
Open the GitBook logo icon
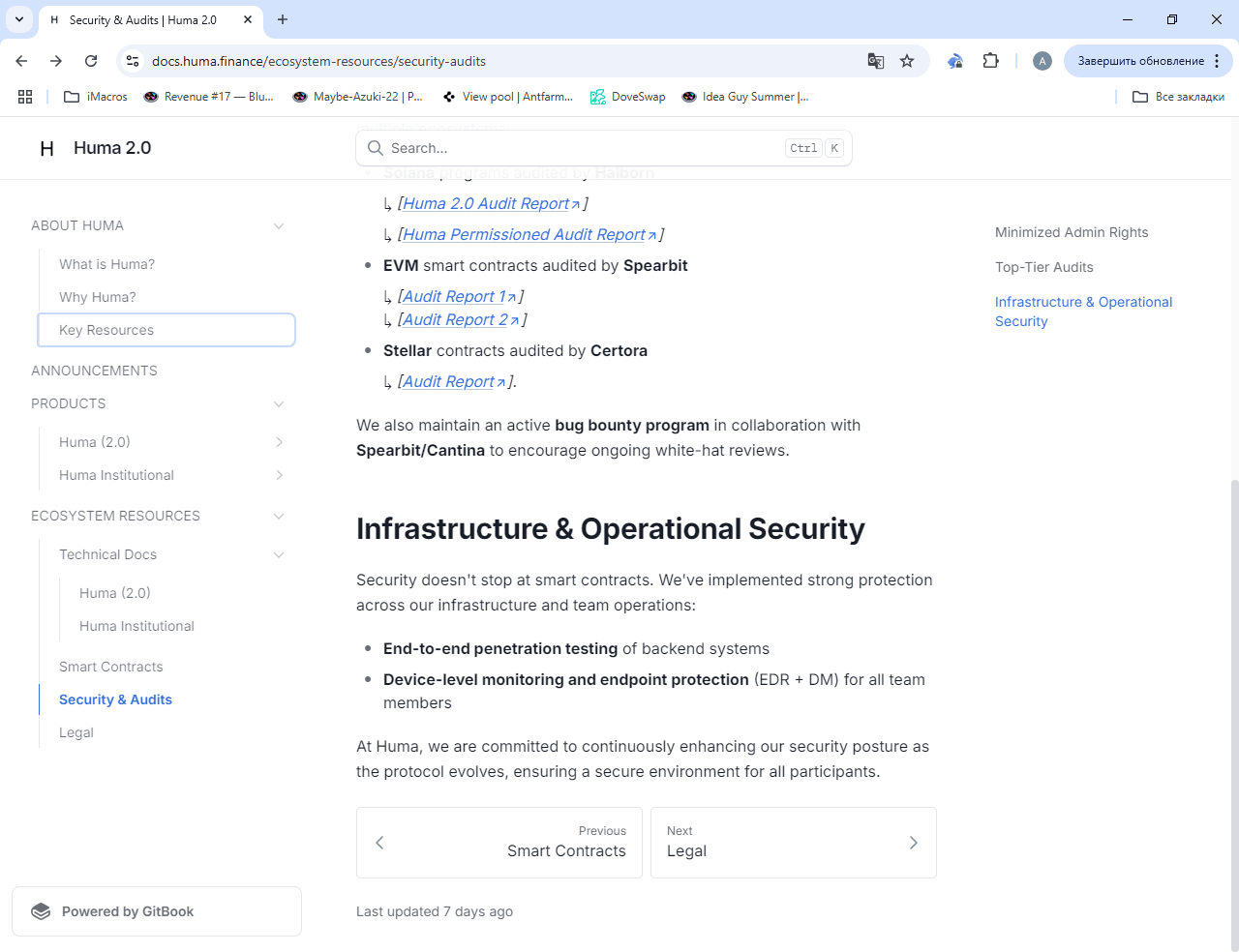41,911
